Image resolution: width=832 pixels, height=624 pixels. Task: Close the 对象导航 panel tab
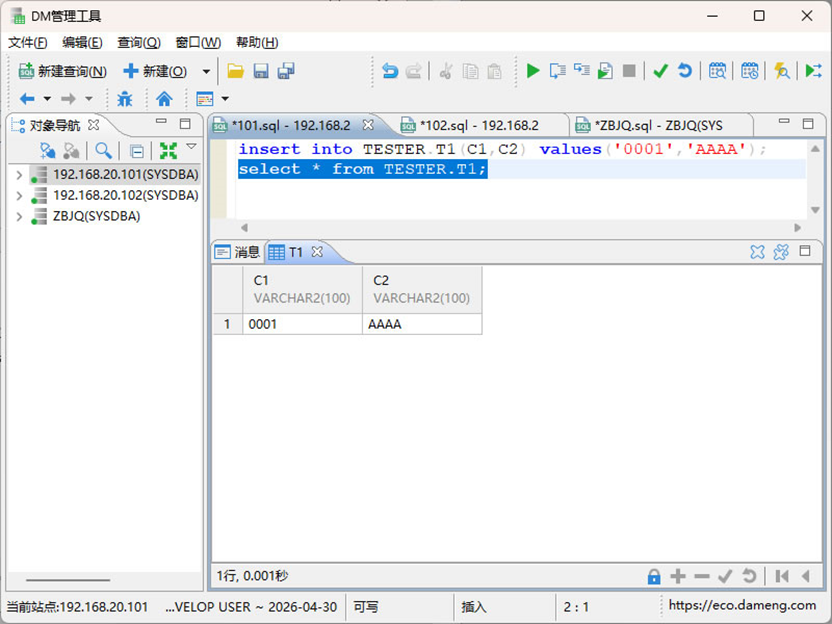pos(93,125)
